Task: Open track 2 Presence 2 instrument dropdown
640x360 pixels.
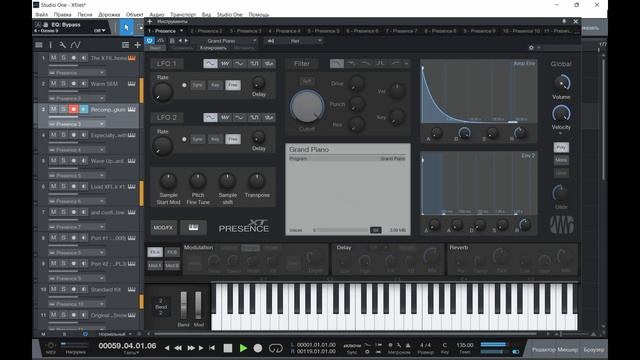Action: (77, 98)
